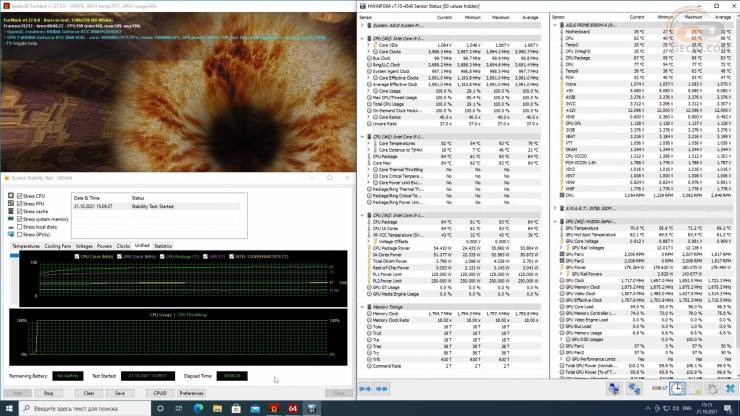Open AIDA64 Preferences
The image size is (740, 416).
point(191,393)
